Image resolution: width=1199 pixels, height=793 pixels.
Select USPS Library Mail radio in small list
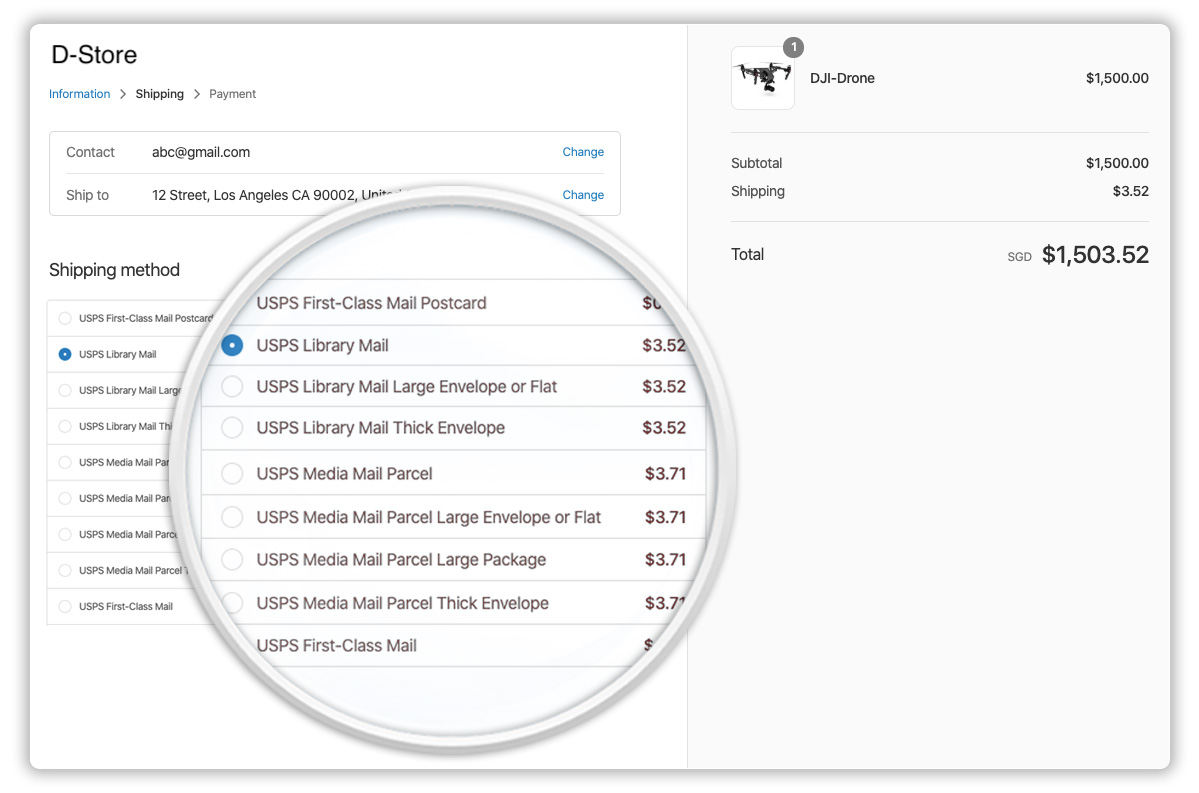pos(65,354)
